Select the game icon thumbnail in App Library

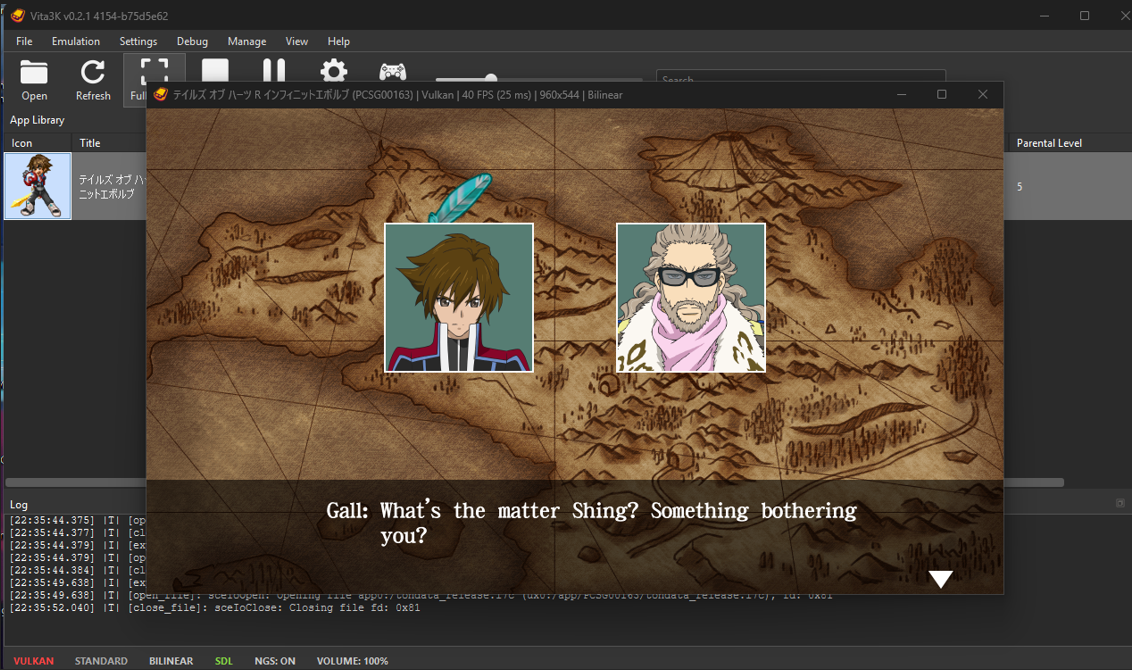pyautogui.click(x=38, y=186)
